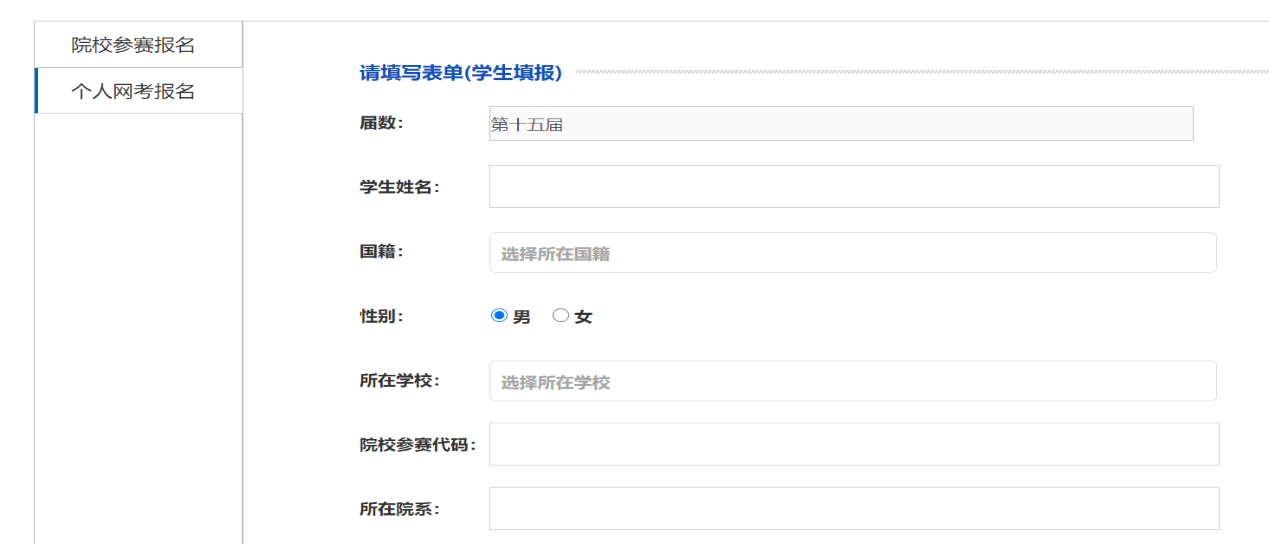The width and height of the screenshot is (1269, 544).
Task: Expand the 所在学校 selection dropdown
Action: tap(852, 381)
